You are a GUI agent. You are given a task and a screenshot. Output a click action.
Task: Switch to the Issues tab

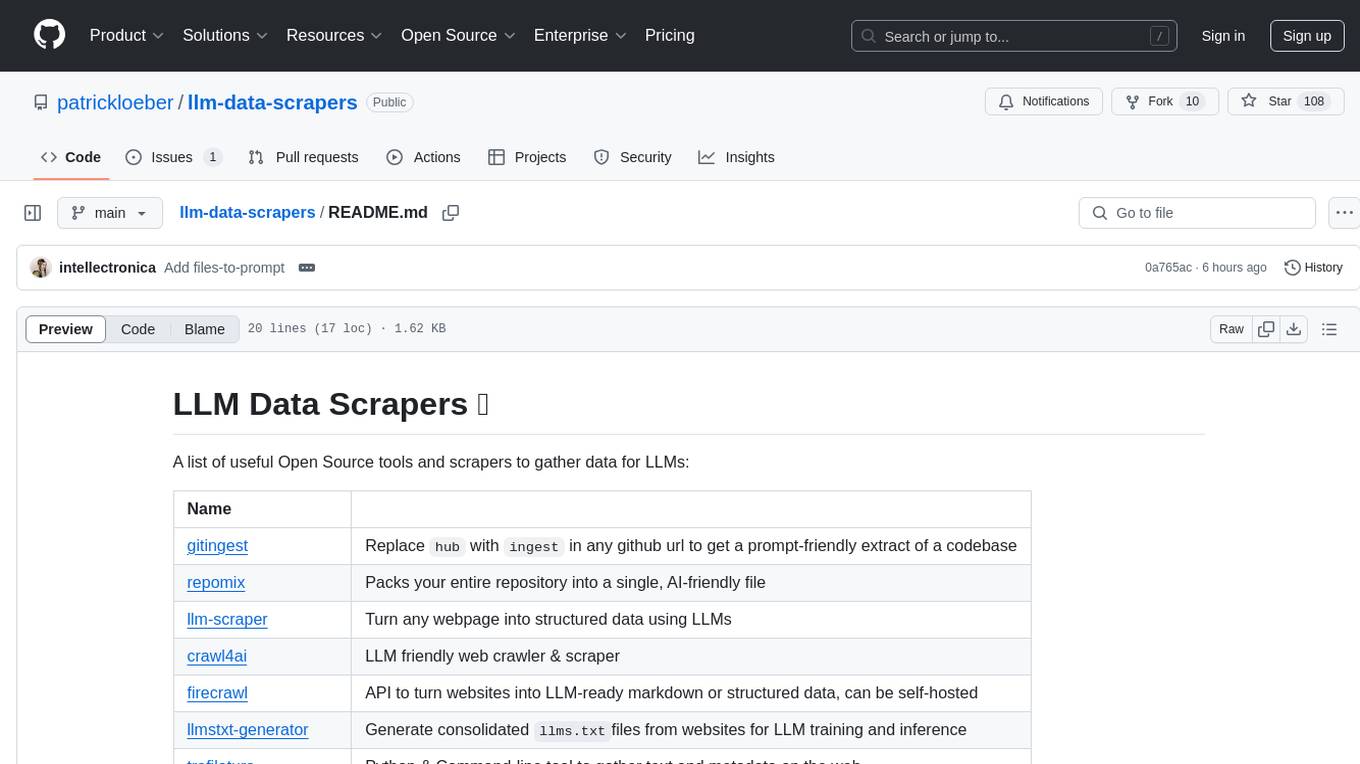coord(174,157)
